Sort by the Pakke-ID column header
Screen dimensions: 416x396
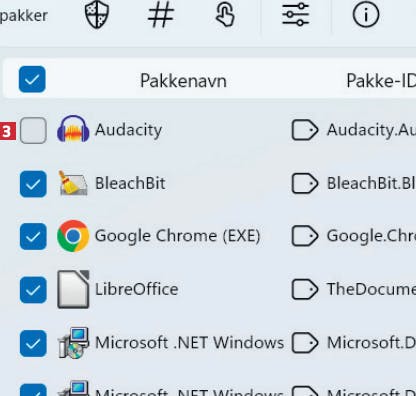point(381,81)
